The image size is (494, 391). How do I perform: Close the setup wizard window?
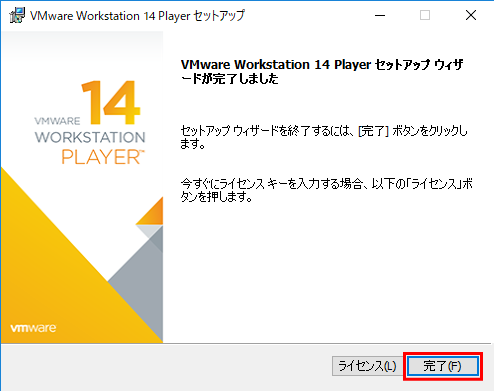coord(471,15)
